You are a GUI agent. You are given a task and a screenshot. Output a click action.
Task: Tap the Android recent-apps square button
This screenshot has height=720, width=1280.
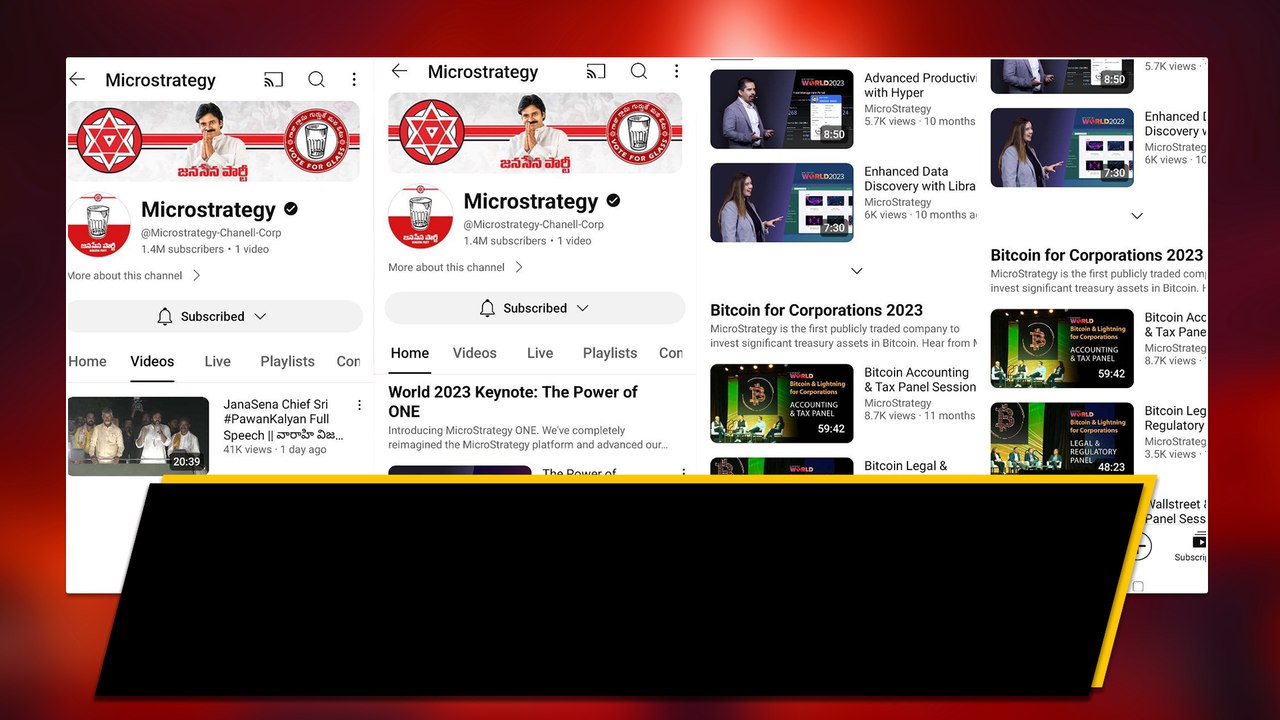point(1137,587)
